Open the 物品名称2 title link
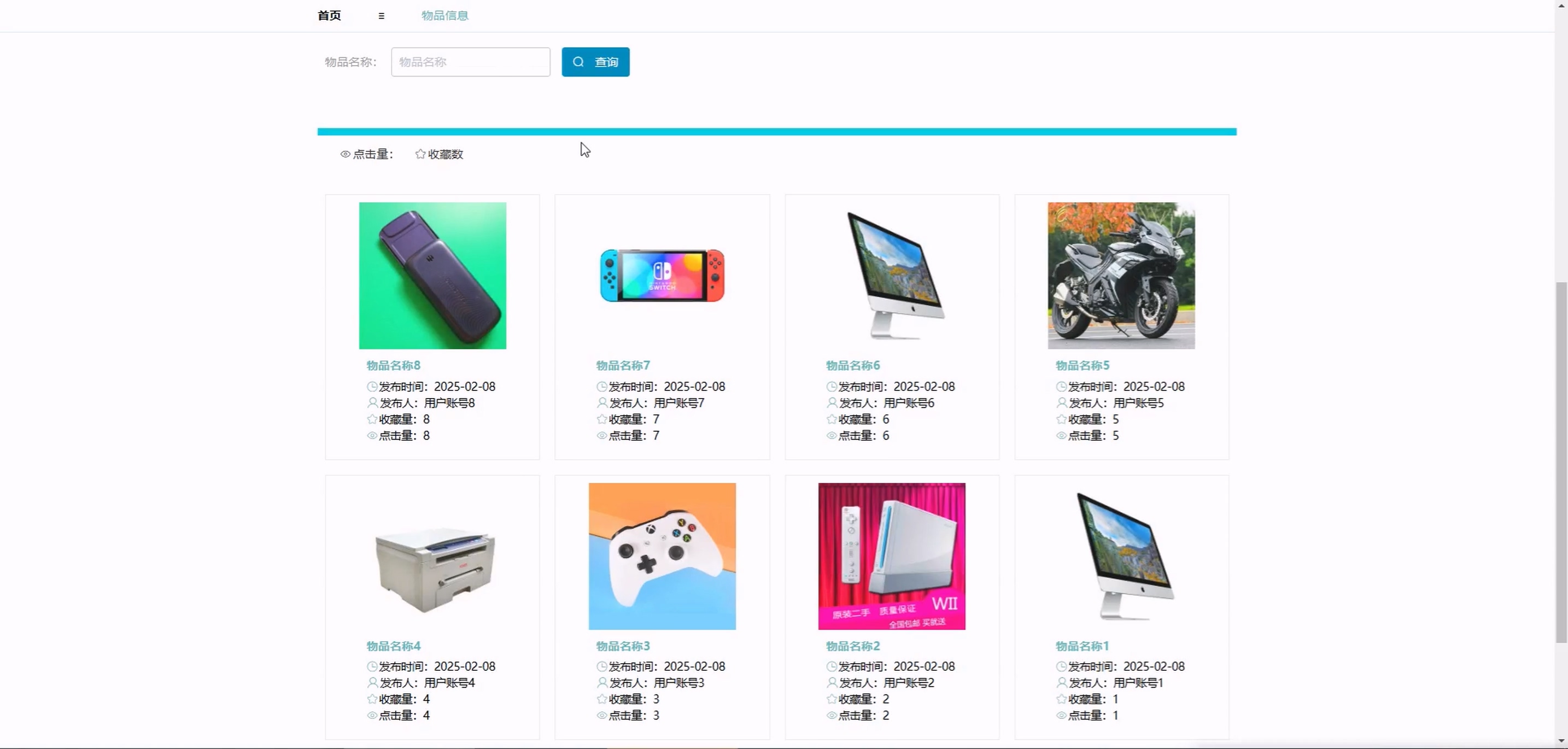Viewport: 1568px width, 749px height. [x=853, y=646]
